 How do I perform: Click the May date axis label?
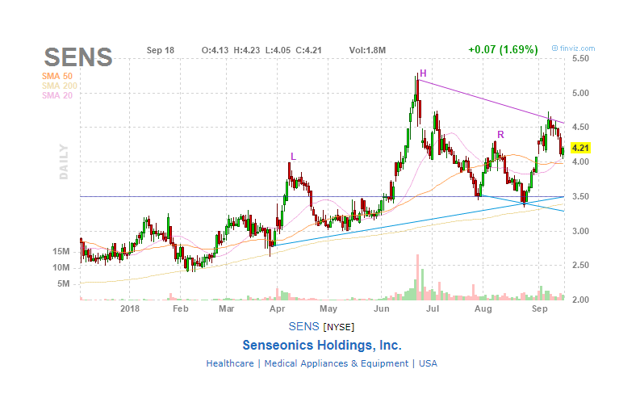pos(328,309)
